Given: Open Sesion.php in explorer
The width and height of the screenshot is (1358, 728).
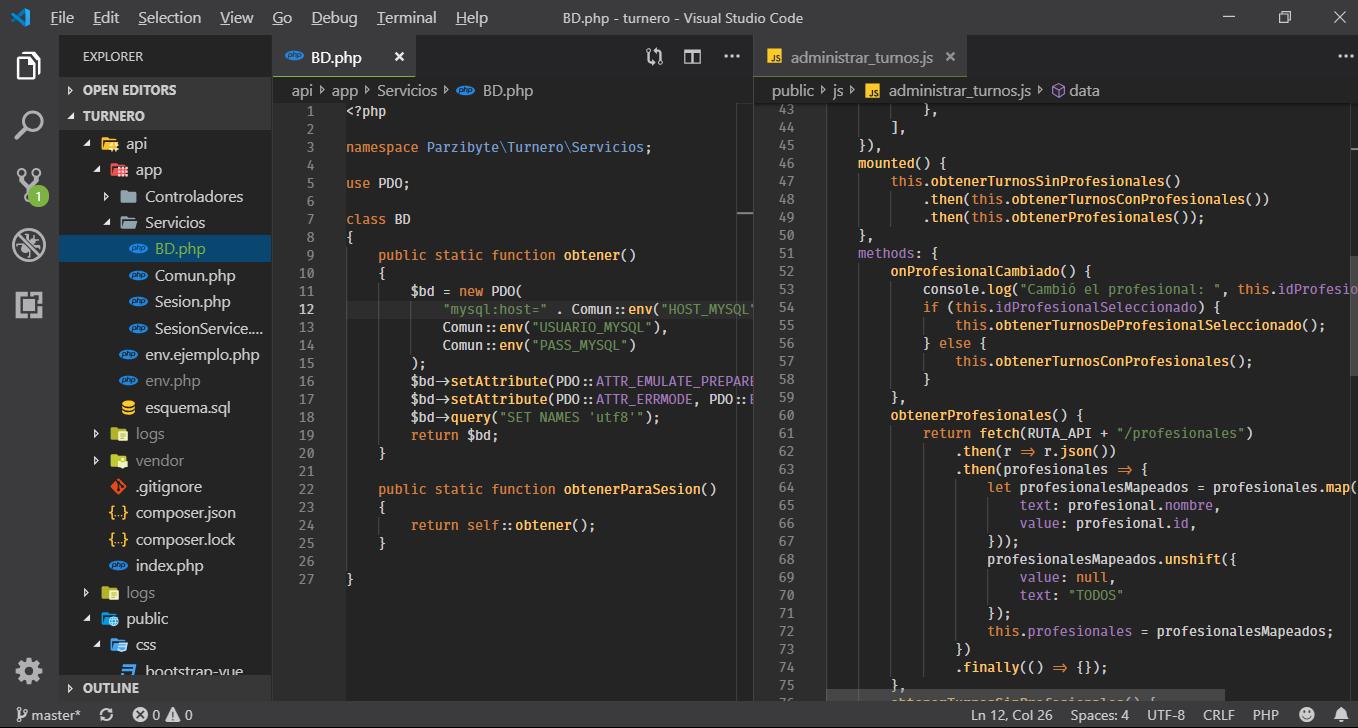Looking at the screenshot, I should click(165, 301).
